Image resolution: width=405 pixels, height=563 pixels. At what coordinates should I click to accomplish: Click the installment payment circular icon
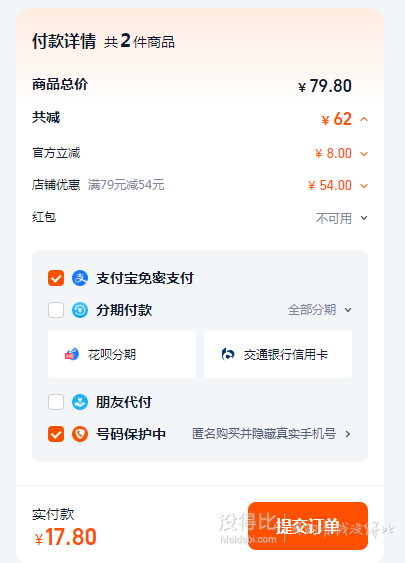coord(80,310)
